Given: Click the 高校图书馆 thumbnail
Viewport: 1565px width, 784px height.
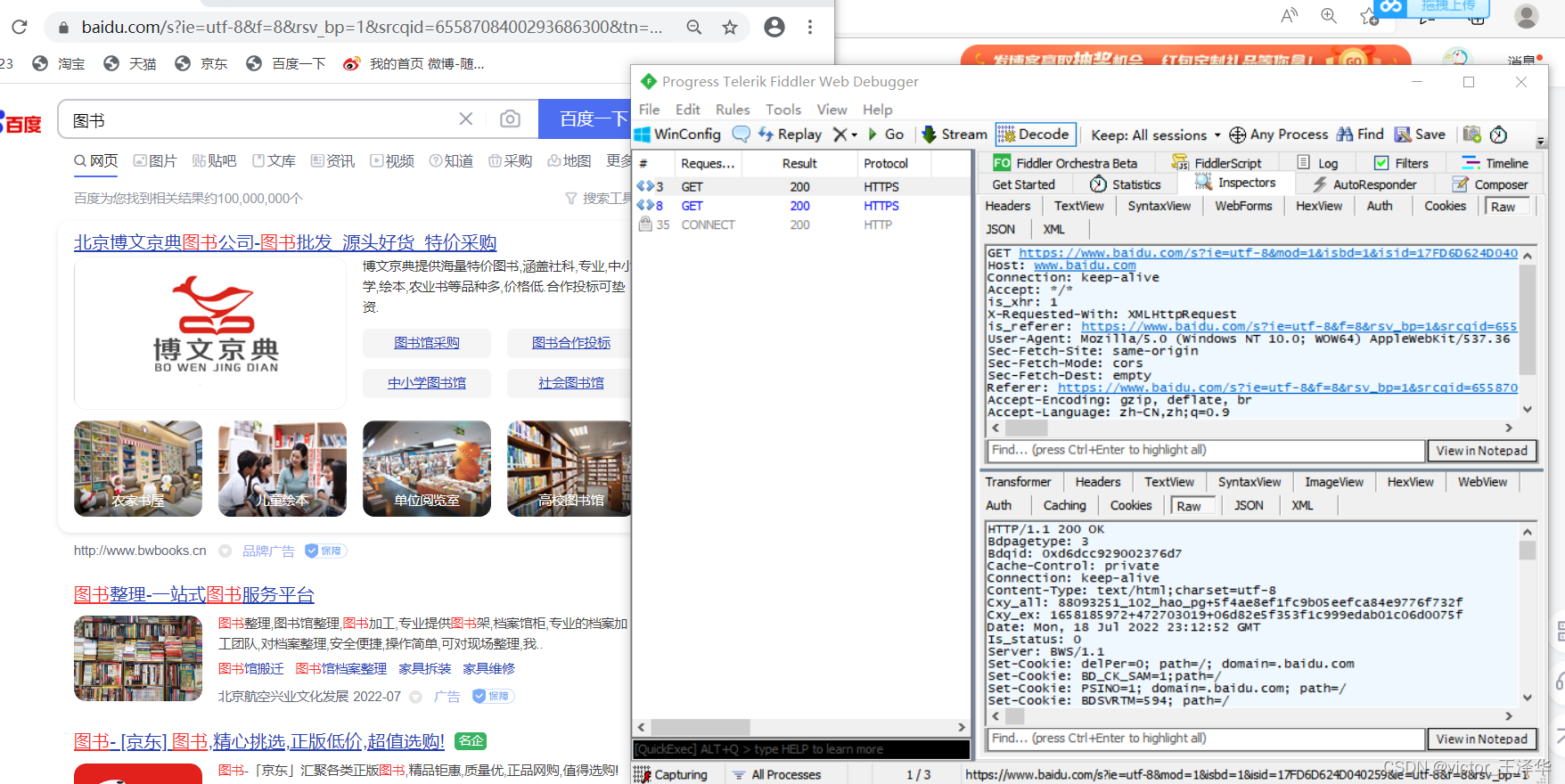Looking at the screenshot, I should [x=569, y=469].
